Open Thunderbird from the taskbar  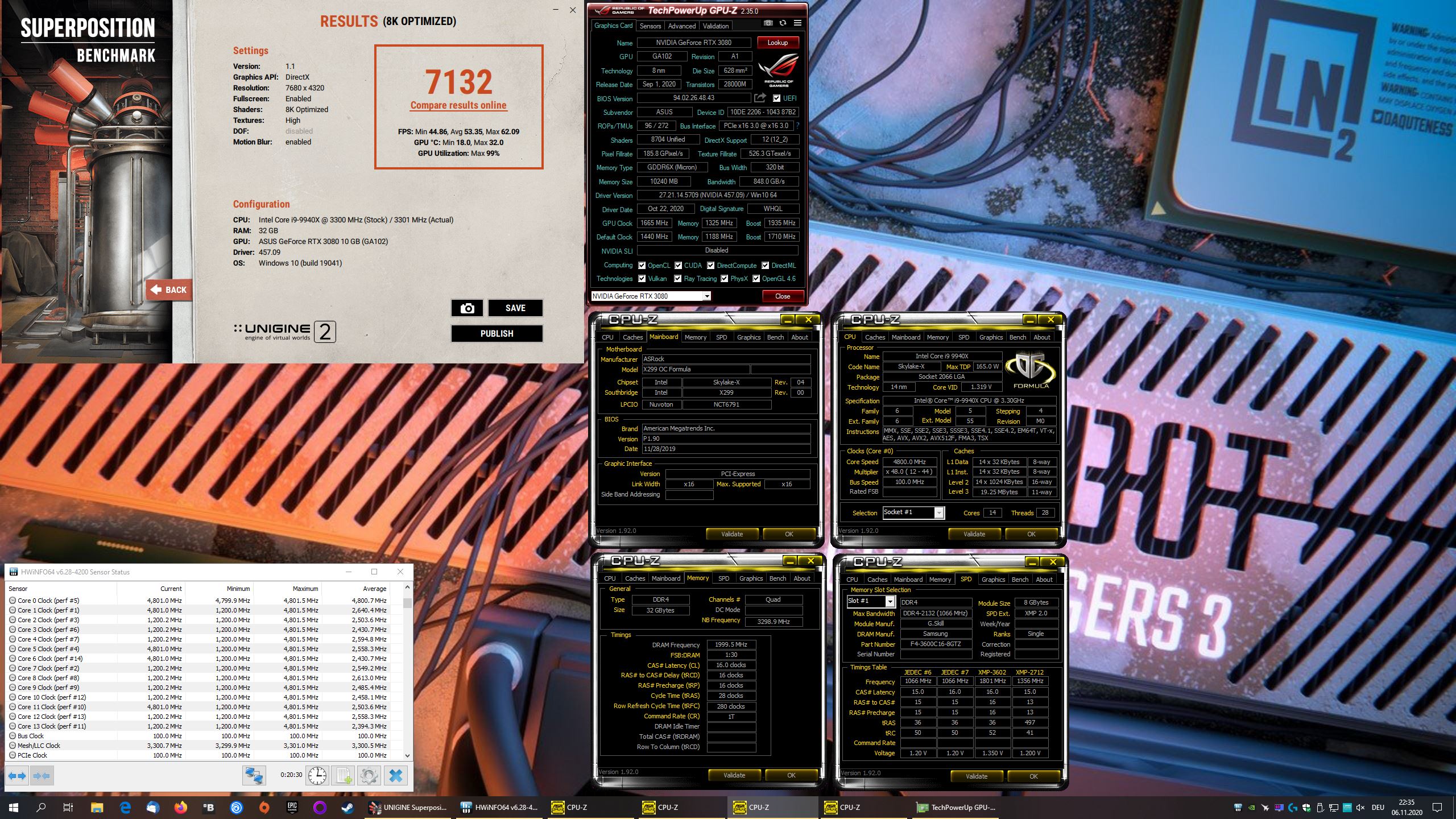[x=153, y=807]
